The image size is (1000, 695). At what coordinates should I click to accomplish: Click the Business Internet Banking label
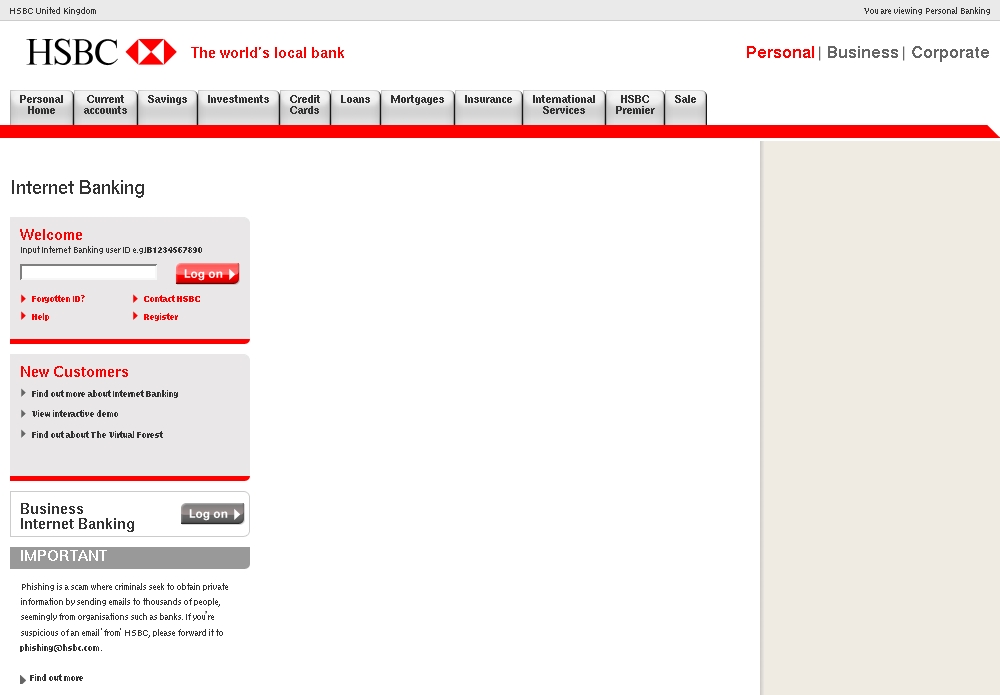77,516
